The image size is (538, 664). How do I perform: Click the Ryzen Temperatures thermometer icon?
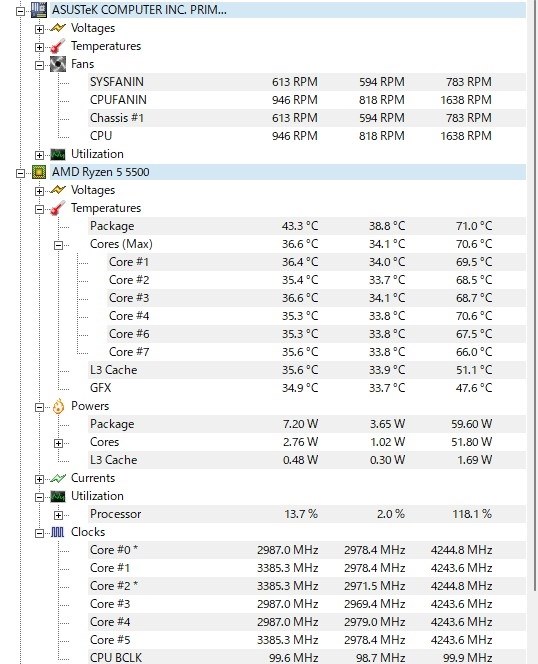[58, 208]
